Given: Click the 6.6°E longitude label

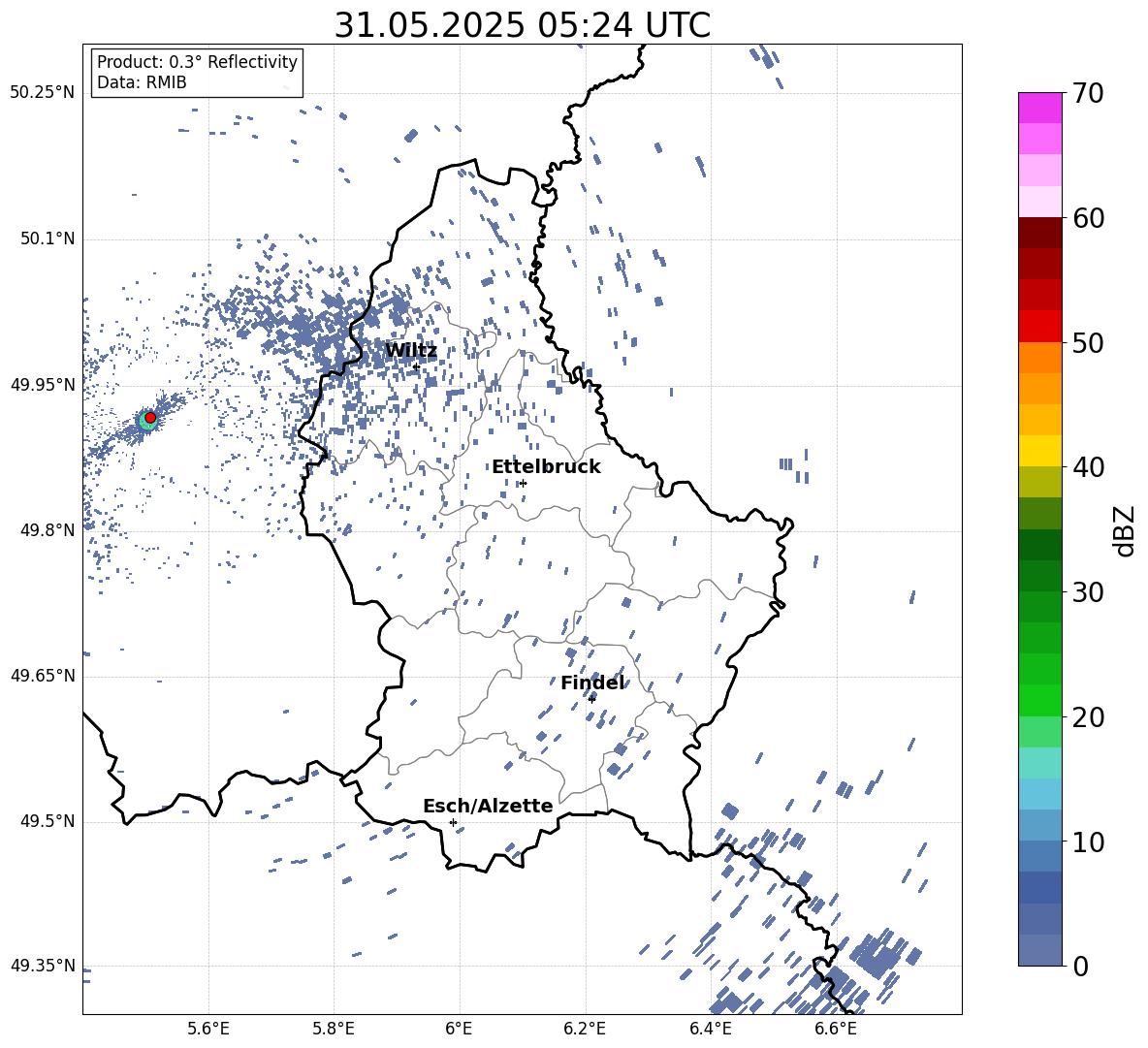Looking at the screenshot, I should (836, 1029).
